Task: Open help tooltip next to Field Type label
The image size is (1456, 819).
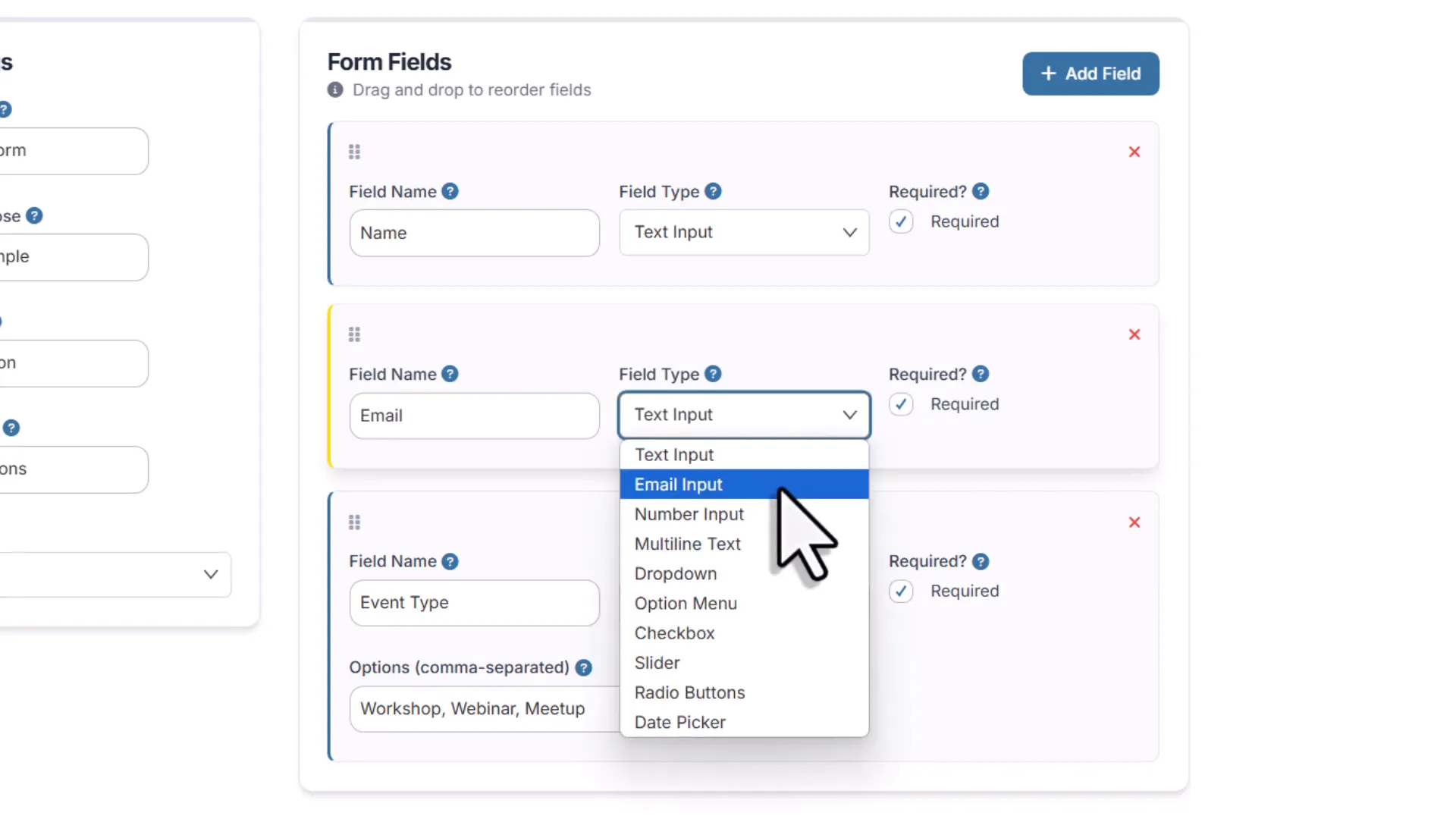Action: (x=713, y=191)
